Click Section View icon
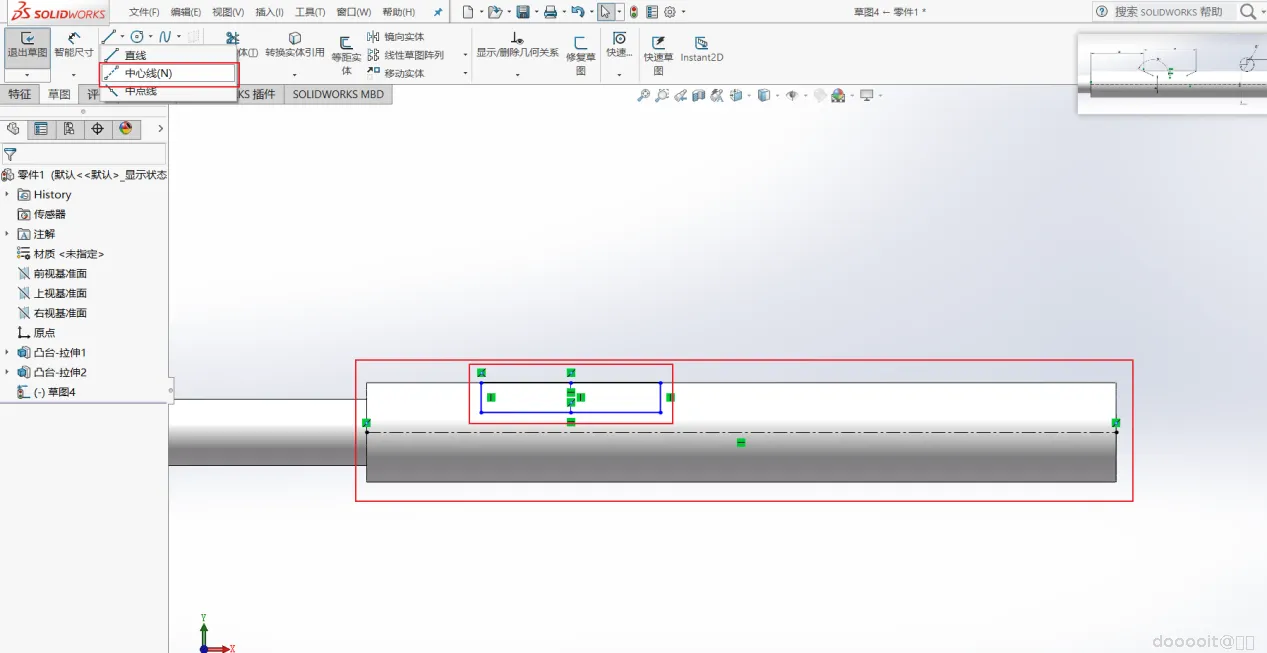The image size is (1267, 653). point(699,96)
